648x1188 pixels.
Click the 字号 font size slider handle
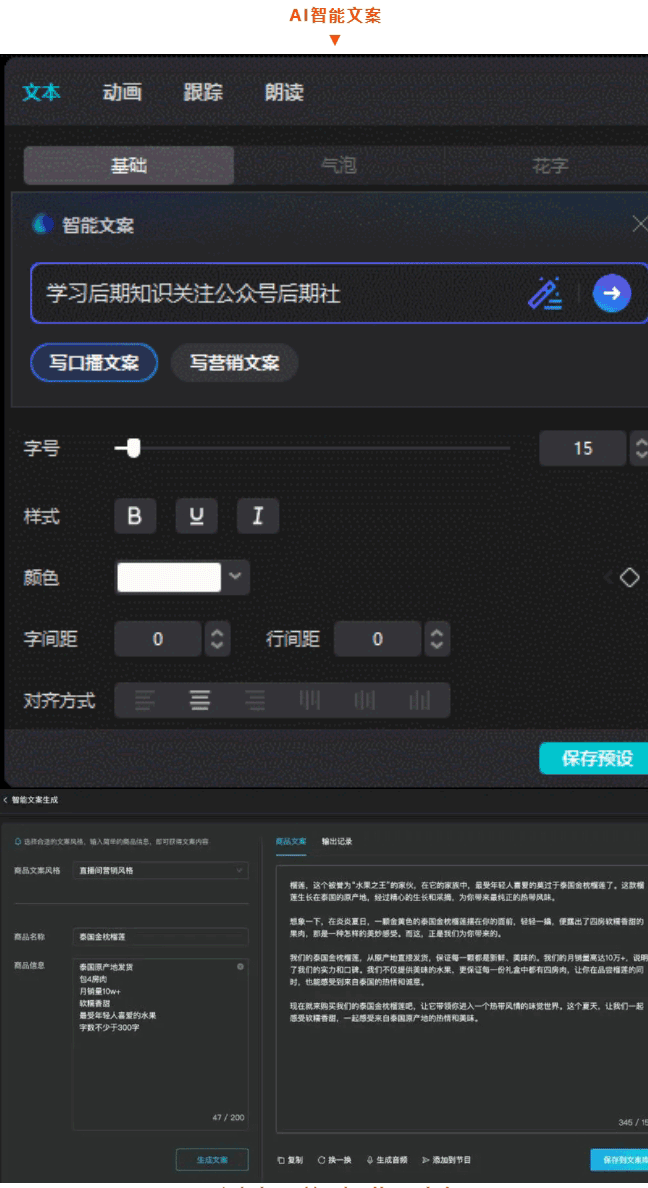(x=133, y=448)
